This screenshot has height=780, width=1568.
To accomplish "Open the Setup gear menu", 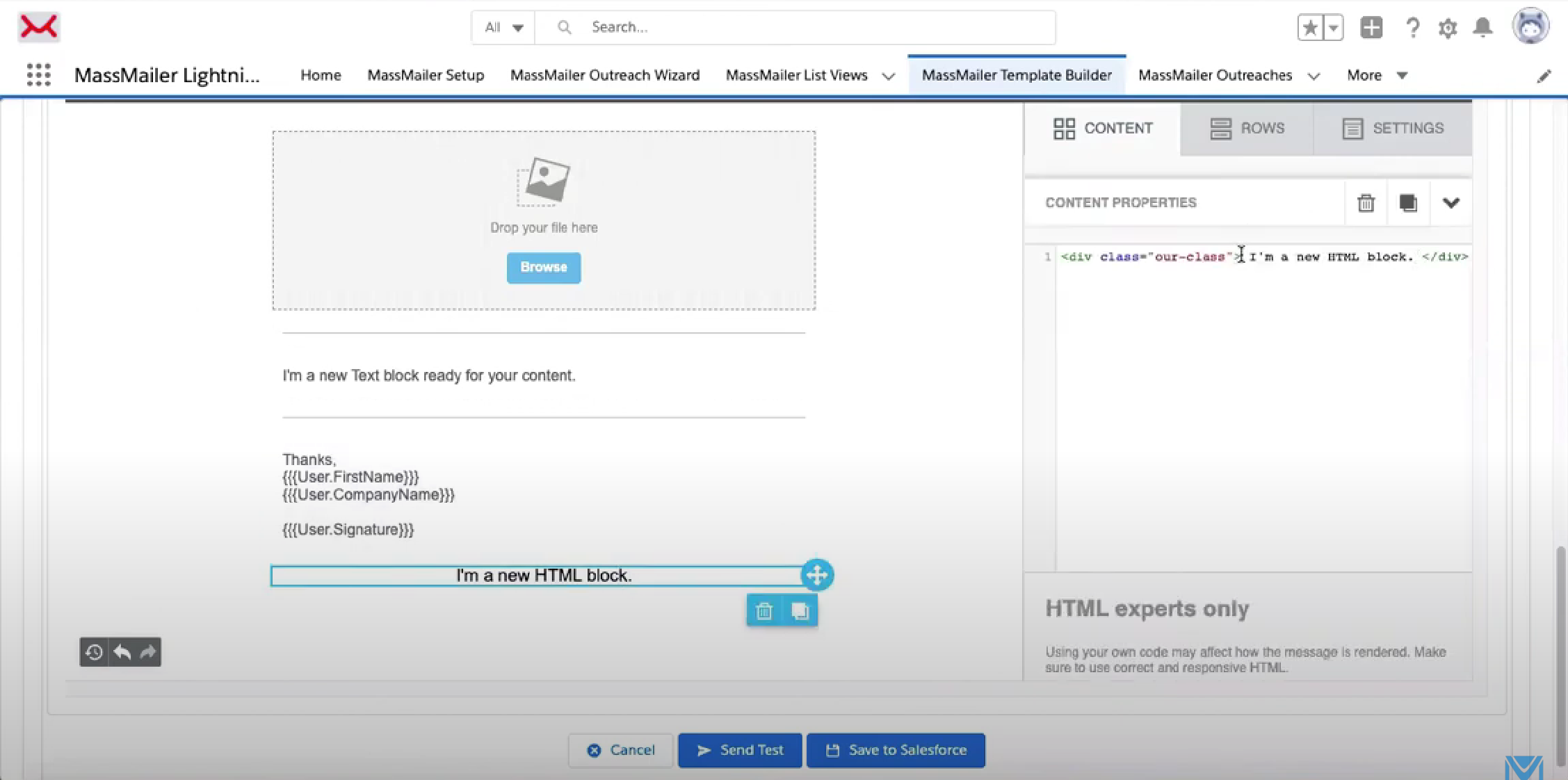I will (1448, 28).
